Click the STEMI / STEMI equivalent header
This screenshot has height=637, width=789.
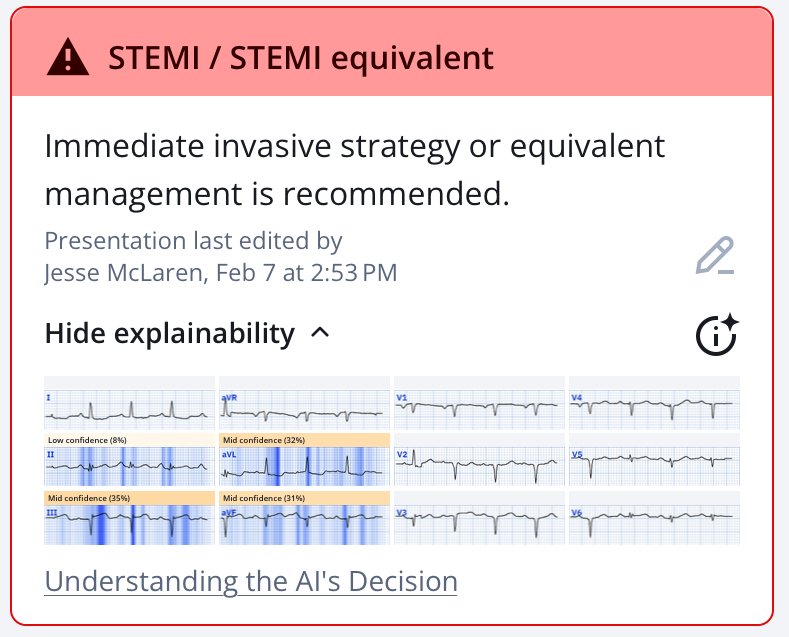301,57
